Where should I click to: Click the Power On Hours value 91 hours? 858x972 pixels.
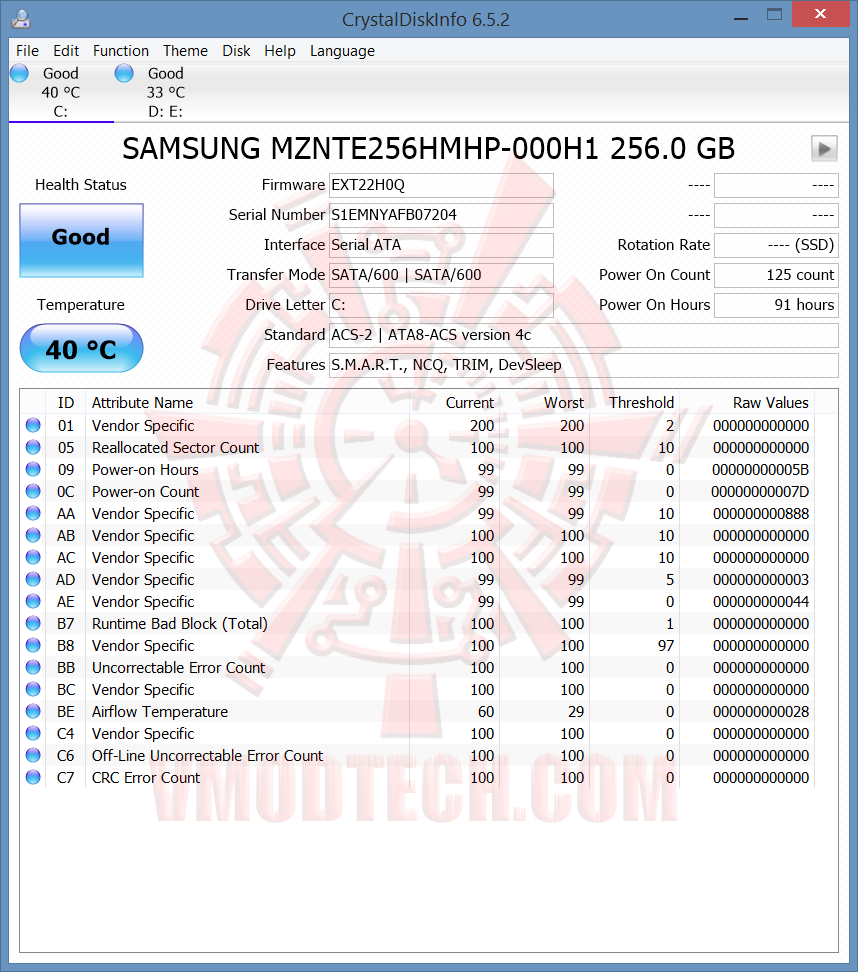[x=776, y=305]
